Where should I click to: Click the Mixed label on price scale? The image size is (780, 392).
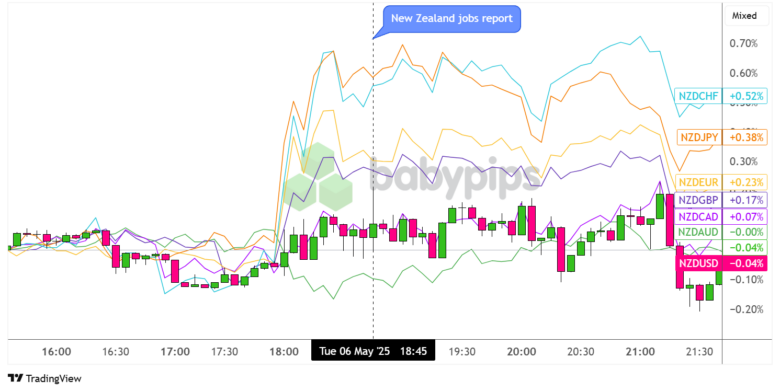744,16
